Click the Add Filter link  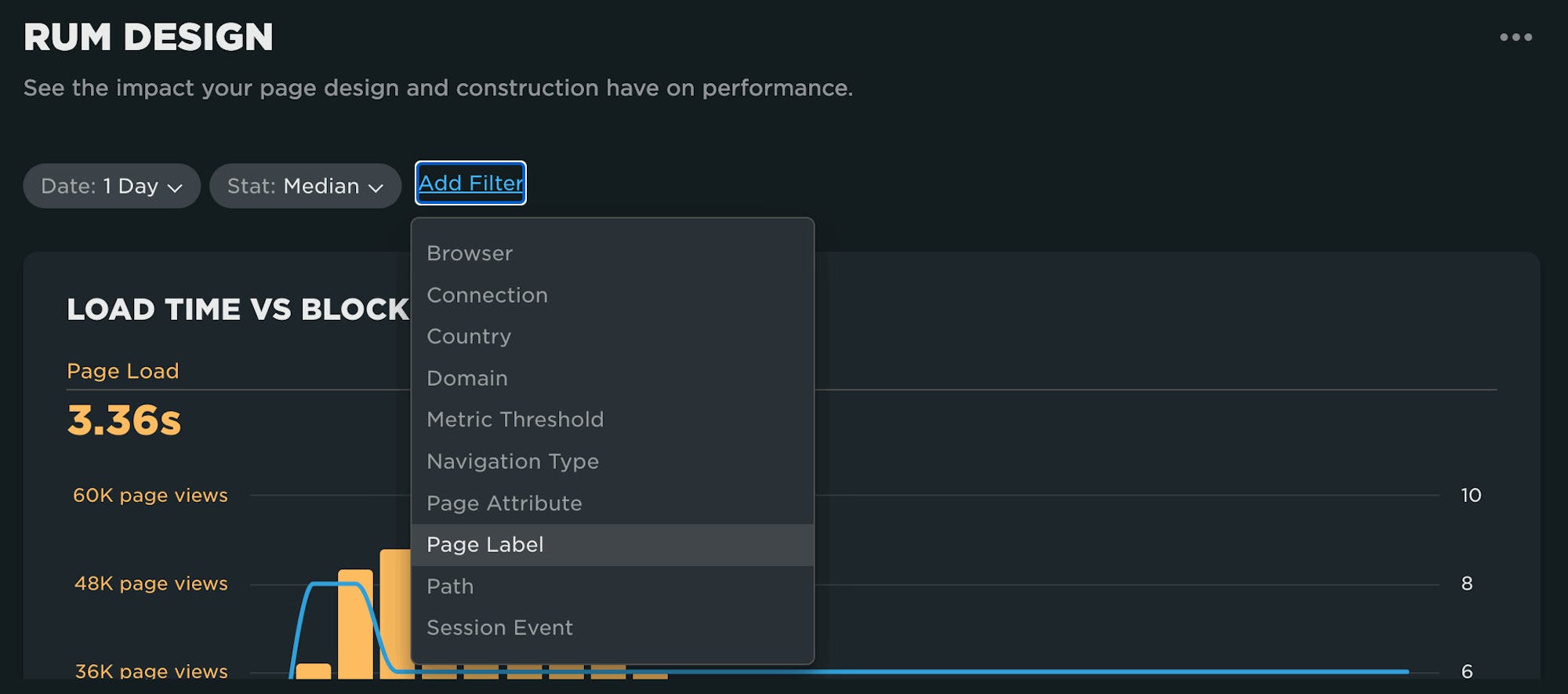click(x=470, y=183)
